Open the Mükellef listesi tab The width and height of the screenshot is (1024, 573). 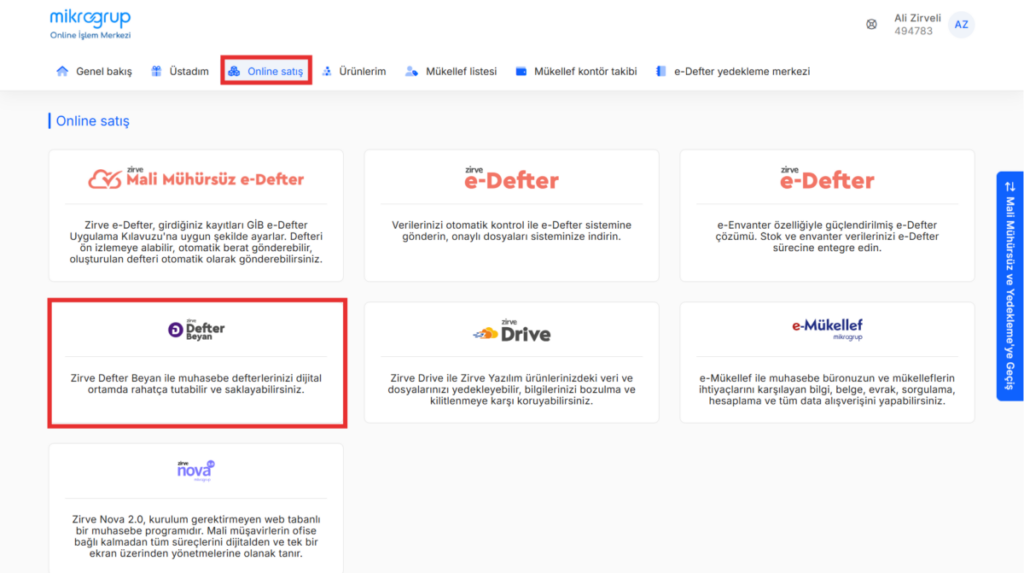coord(451,71)
